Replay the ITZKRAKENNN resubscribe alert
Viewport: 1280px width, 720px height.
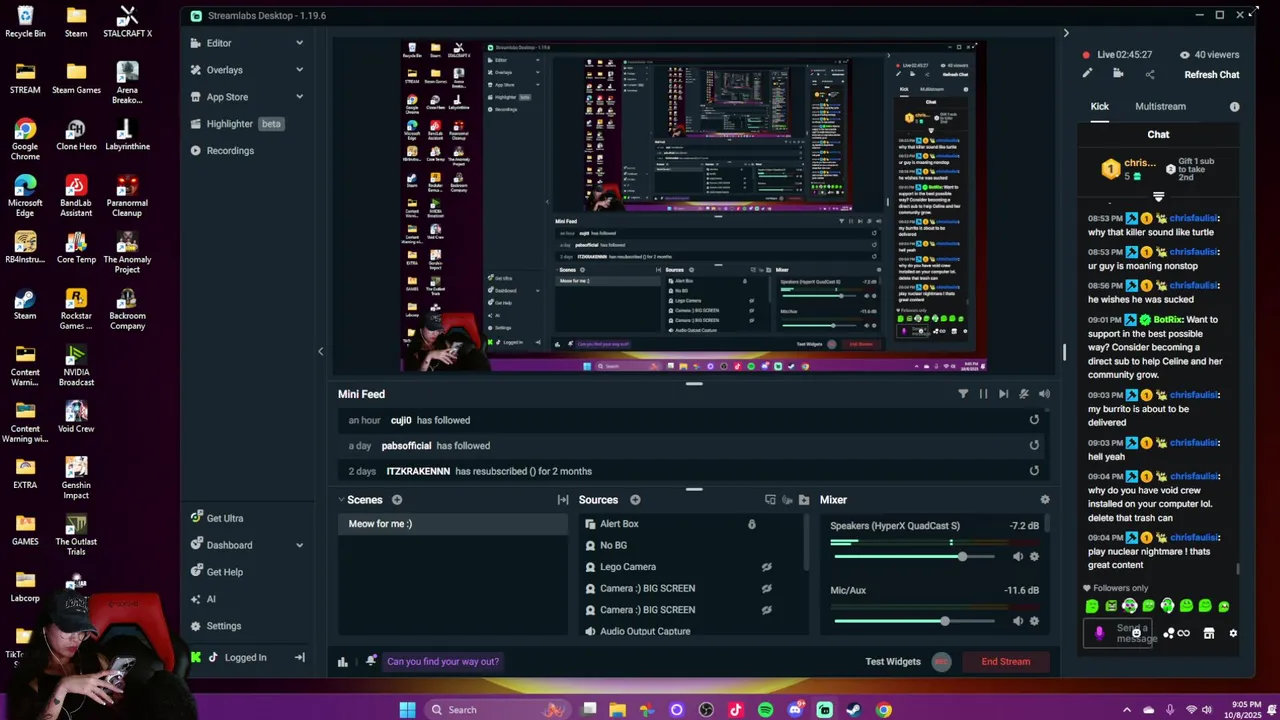[1034, 471]
